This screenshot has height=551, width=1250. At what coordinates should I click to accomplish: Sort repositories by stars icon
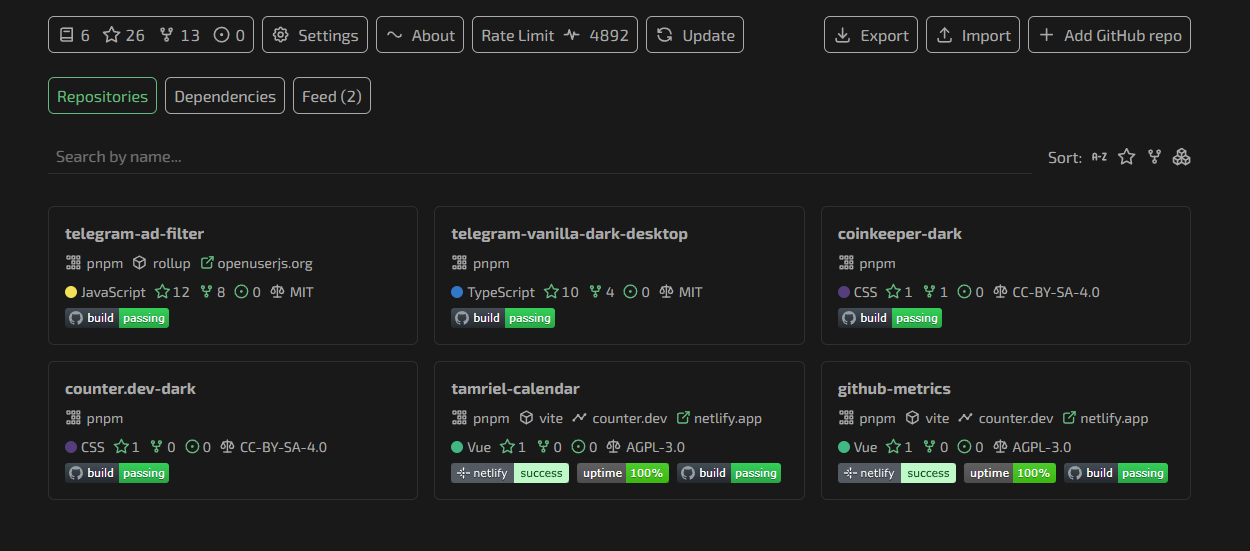click(x=1127, y=157)
